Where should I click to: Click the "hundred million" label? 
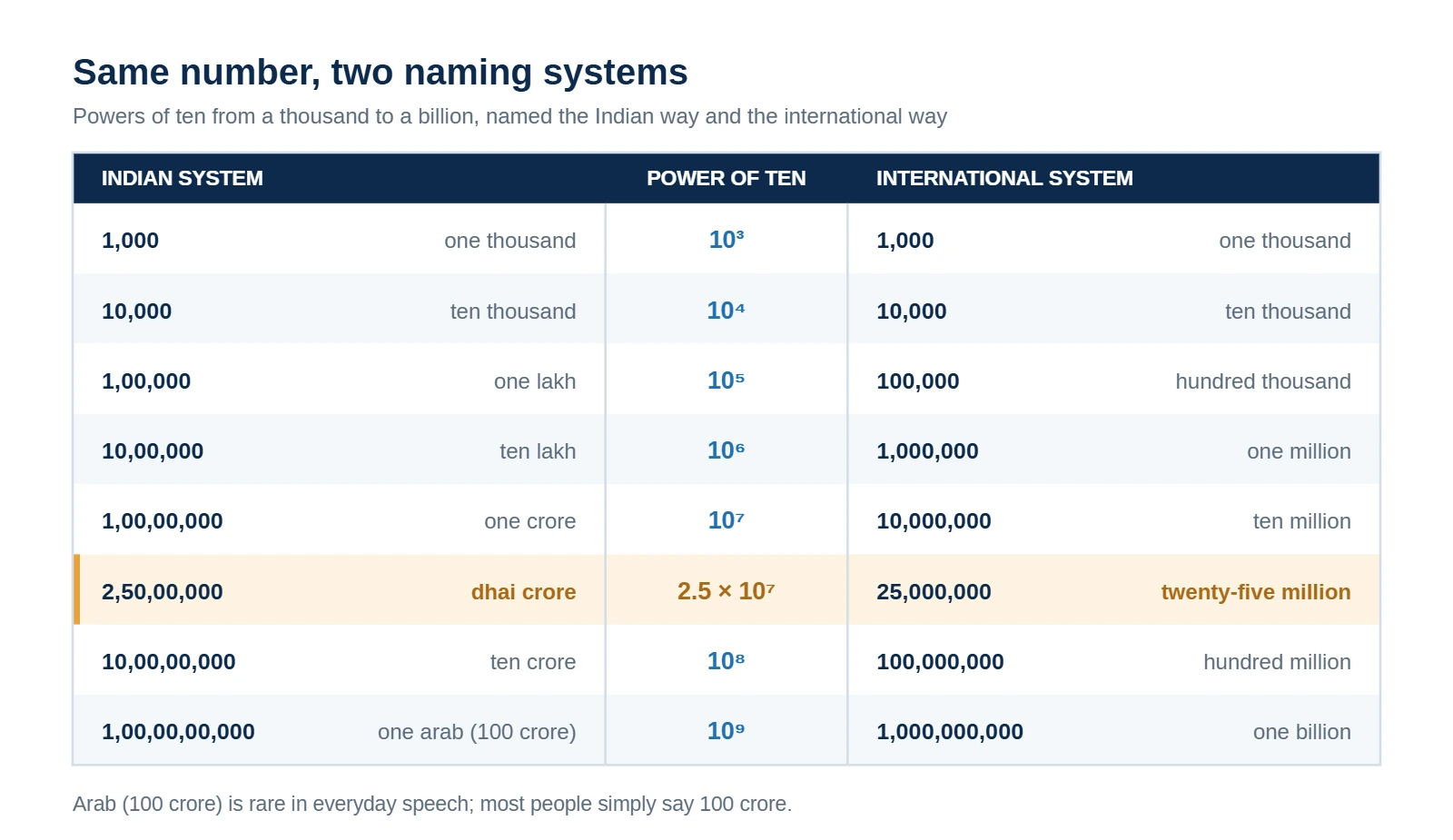[1277, 662]
